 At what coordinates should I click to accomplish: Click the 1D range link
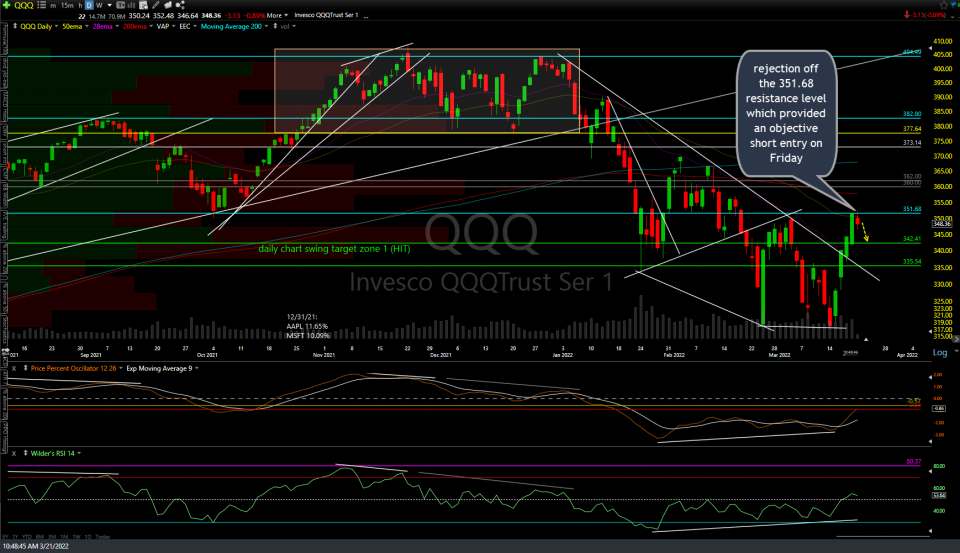click(88, 537)
